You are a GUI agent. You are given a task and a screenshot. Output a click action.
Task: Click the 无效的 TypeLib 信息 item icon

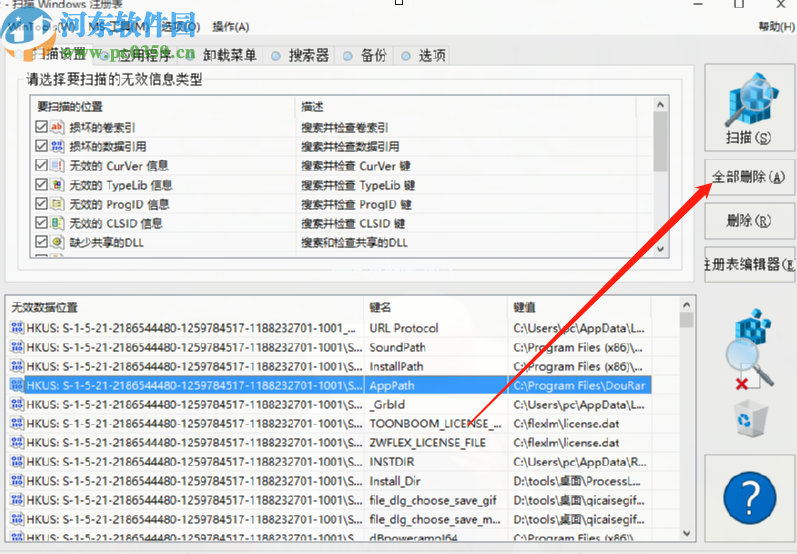point(57,185)
